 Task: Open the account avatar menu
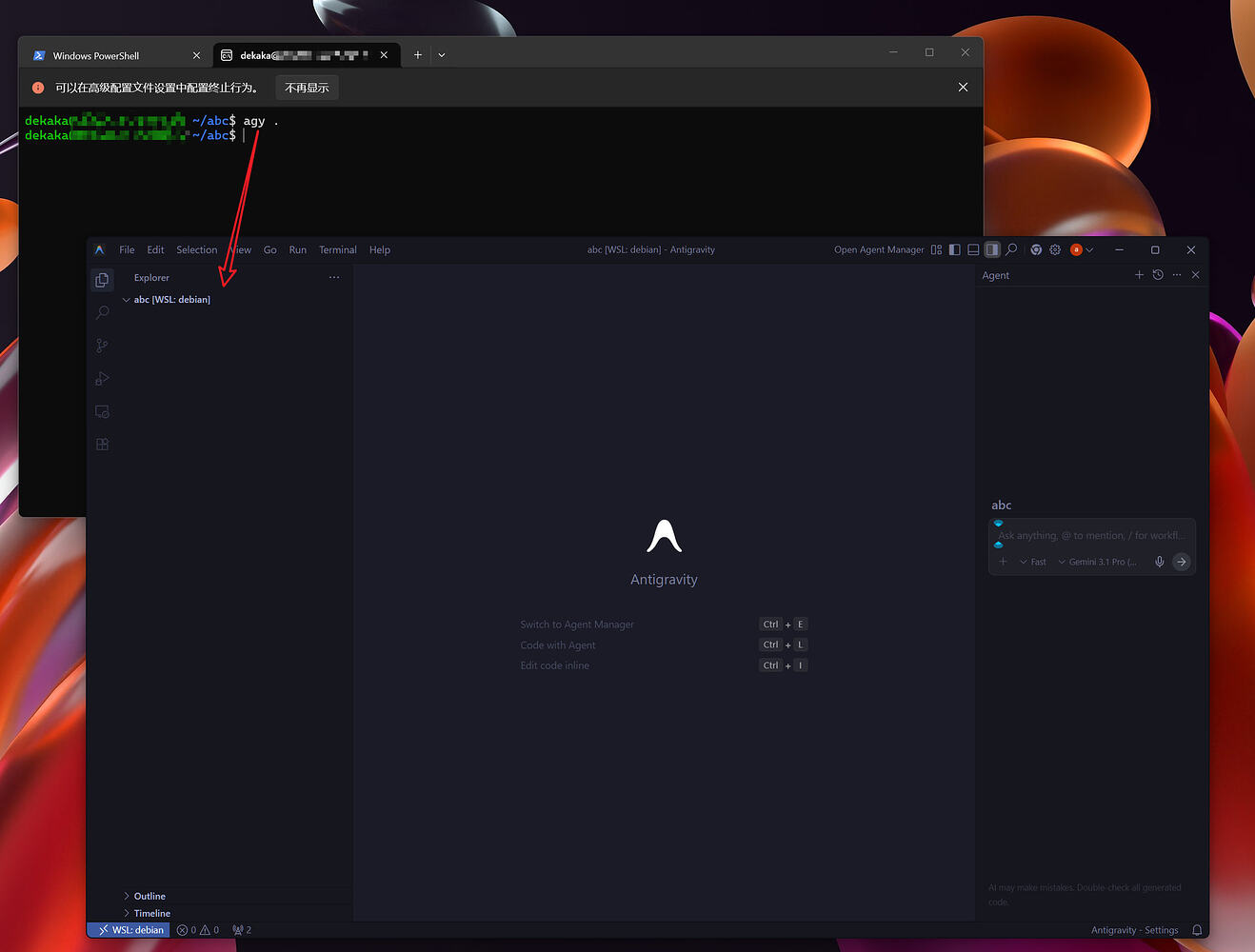(1081, 249)
